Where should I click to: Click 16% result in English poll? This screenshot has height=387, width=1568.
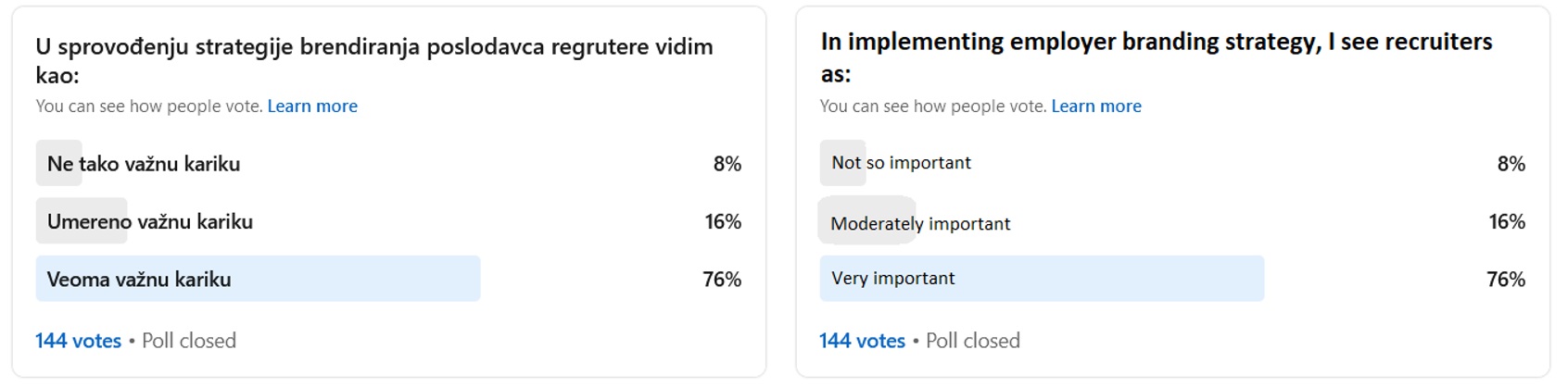[1507, 222]
